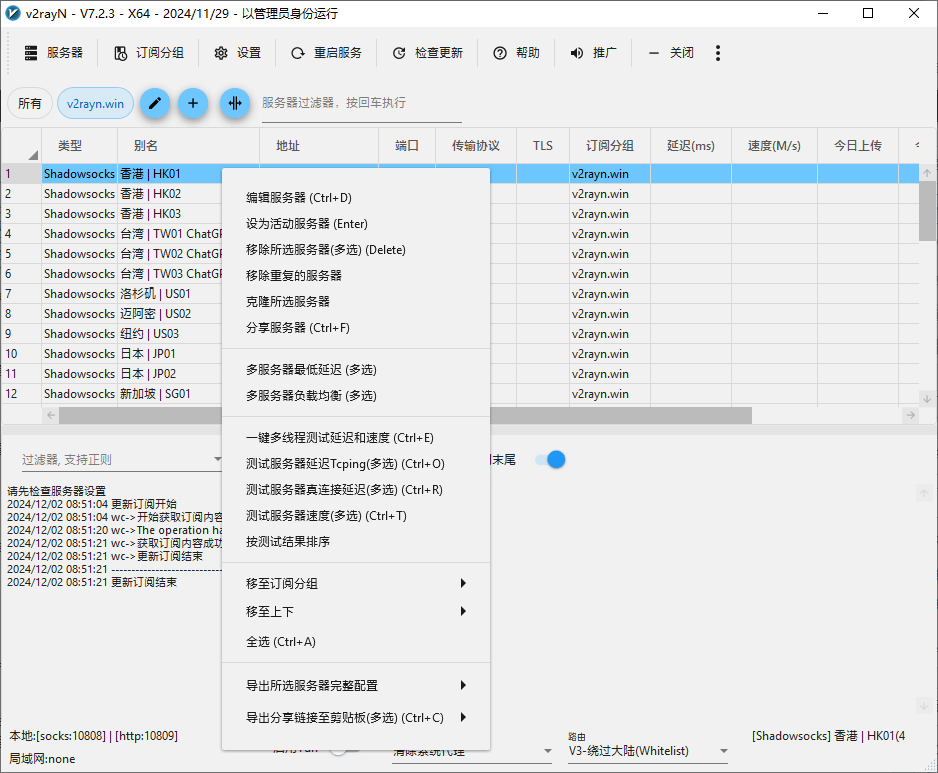The image size is (938, 773).
Task: Click the horizontal scrollbar left arrow
Action: pos(51,415)
